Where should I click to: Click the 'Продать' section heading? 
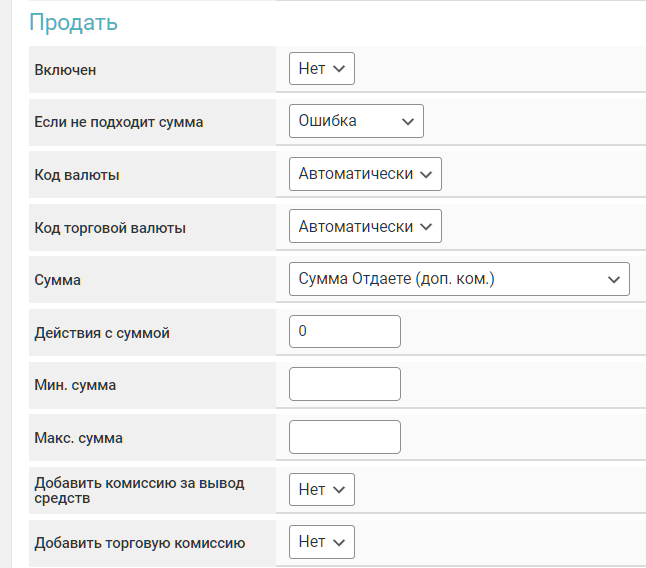(73, 22)
